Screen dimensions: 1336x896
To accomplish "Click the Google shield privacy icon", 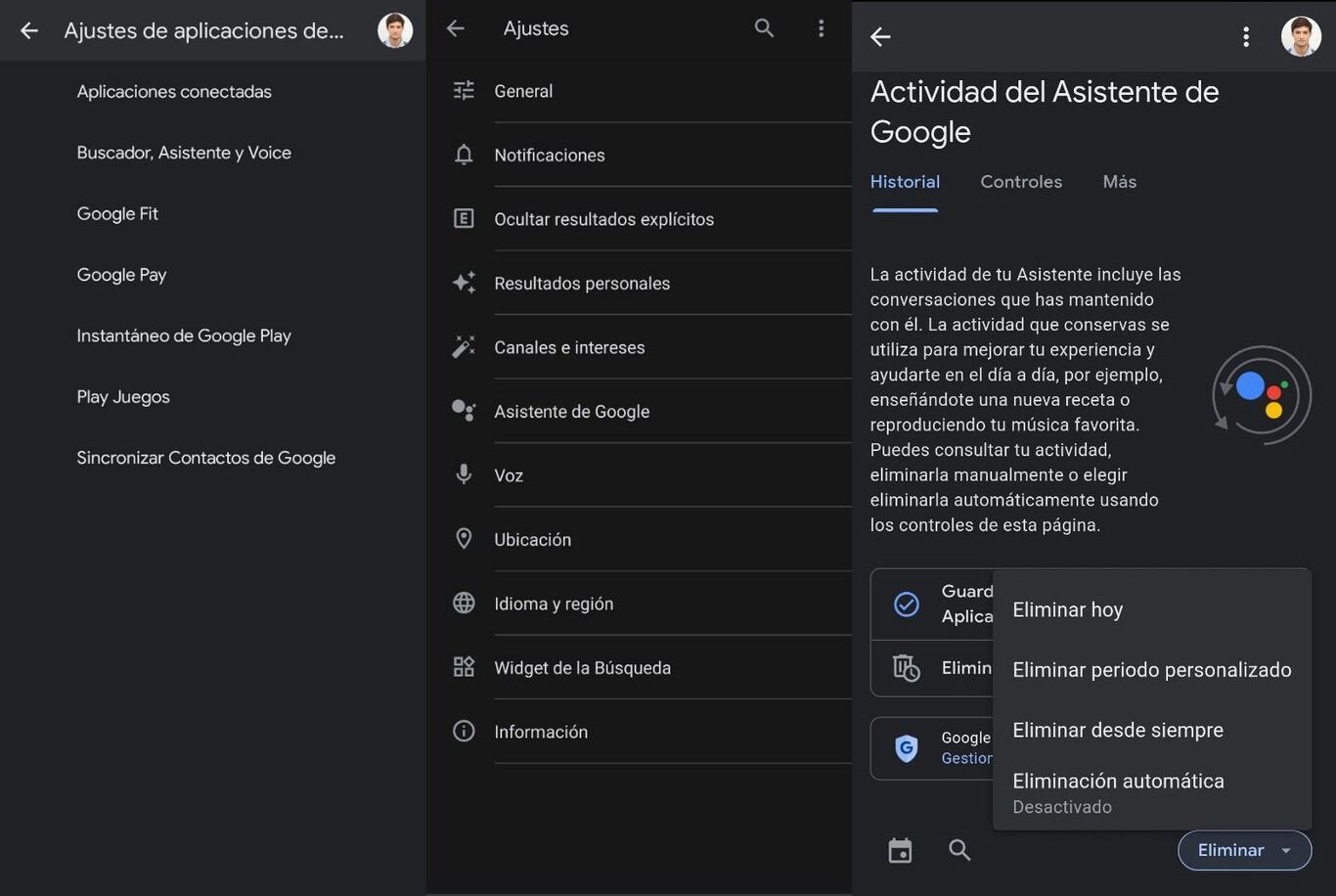I will (x=907, y=748).
